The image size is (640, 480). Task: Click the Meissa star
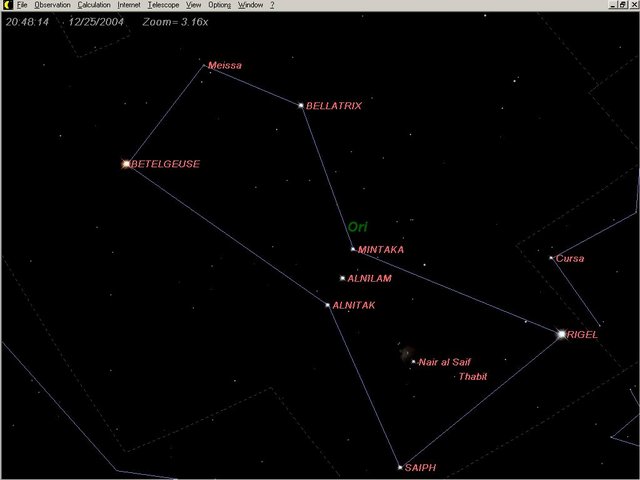[205, 67]
